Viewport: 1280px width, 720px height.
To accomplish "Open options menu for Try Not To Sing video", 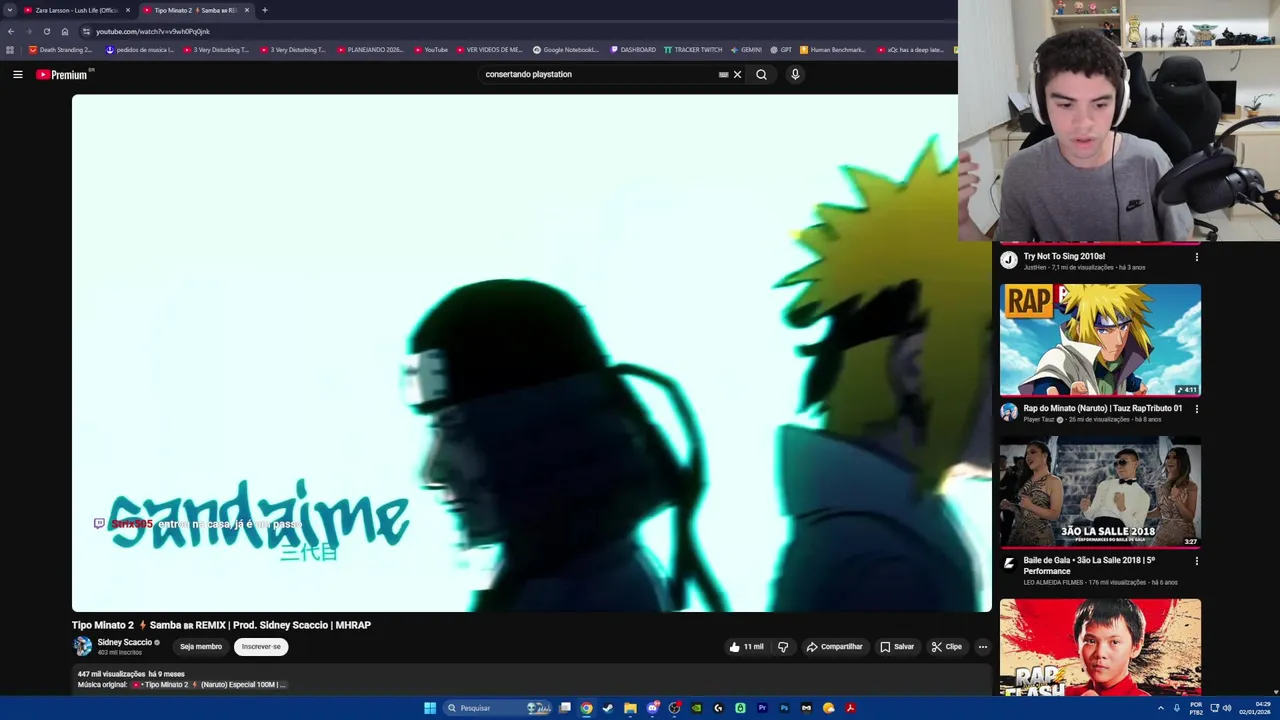I will click(x=1196, y=257).
